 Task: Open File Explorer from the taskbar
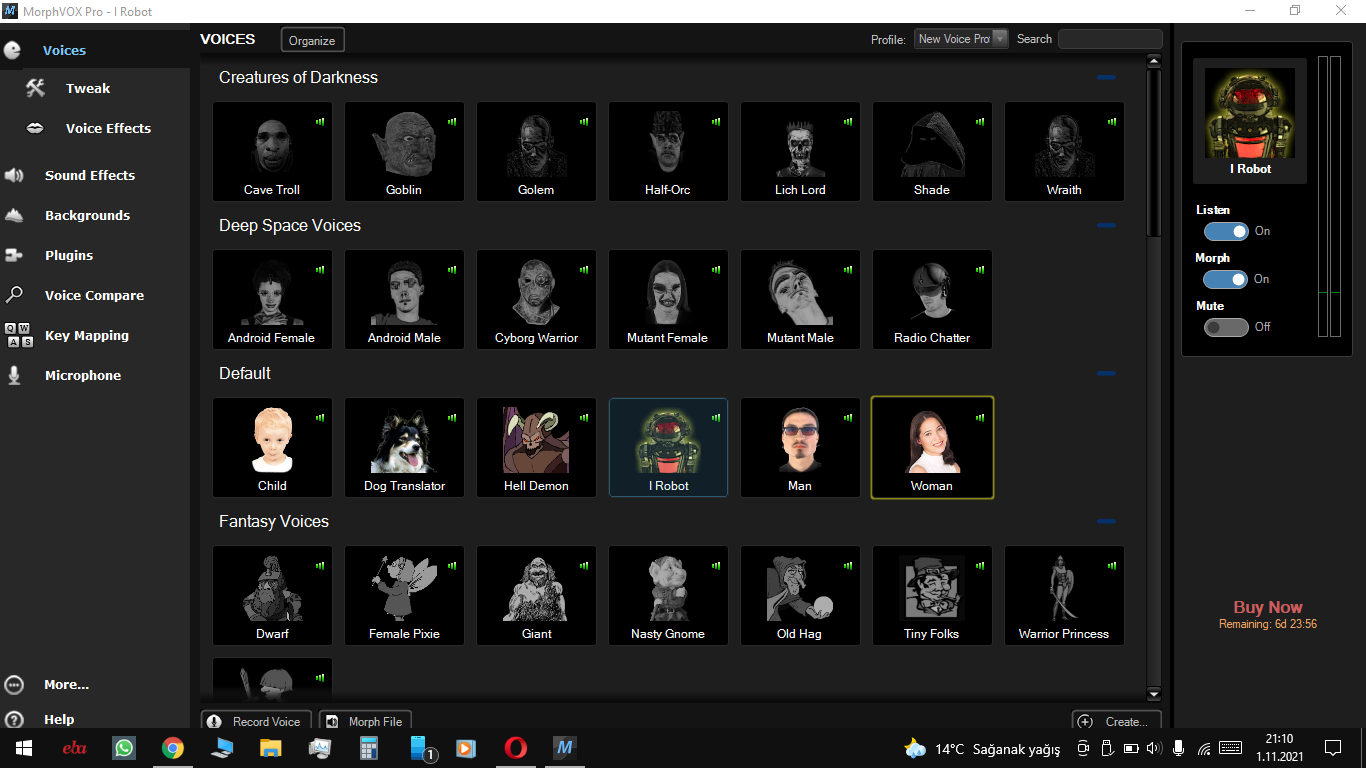271,748
